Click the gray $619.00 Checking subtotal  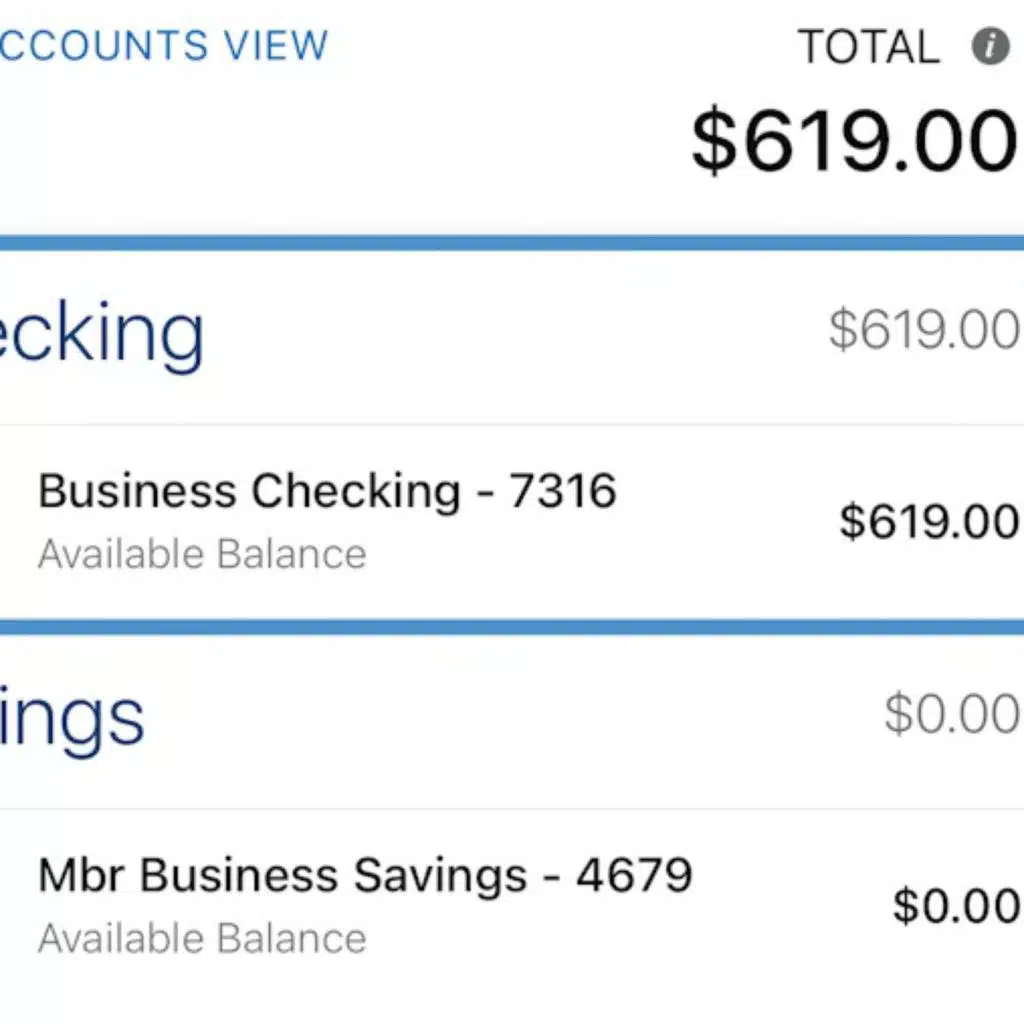(x=924, y=331)
